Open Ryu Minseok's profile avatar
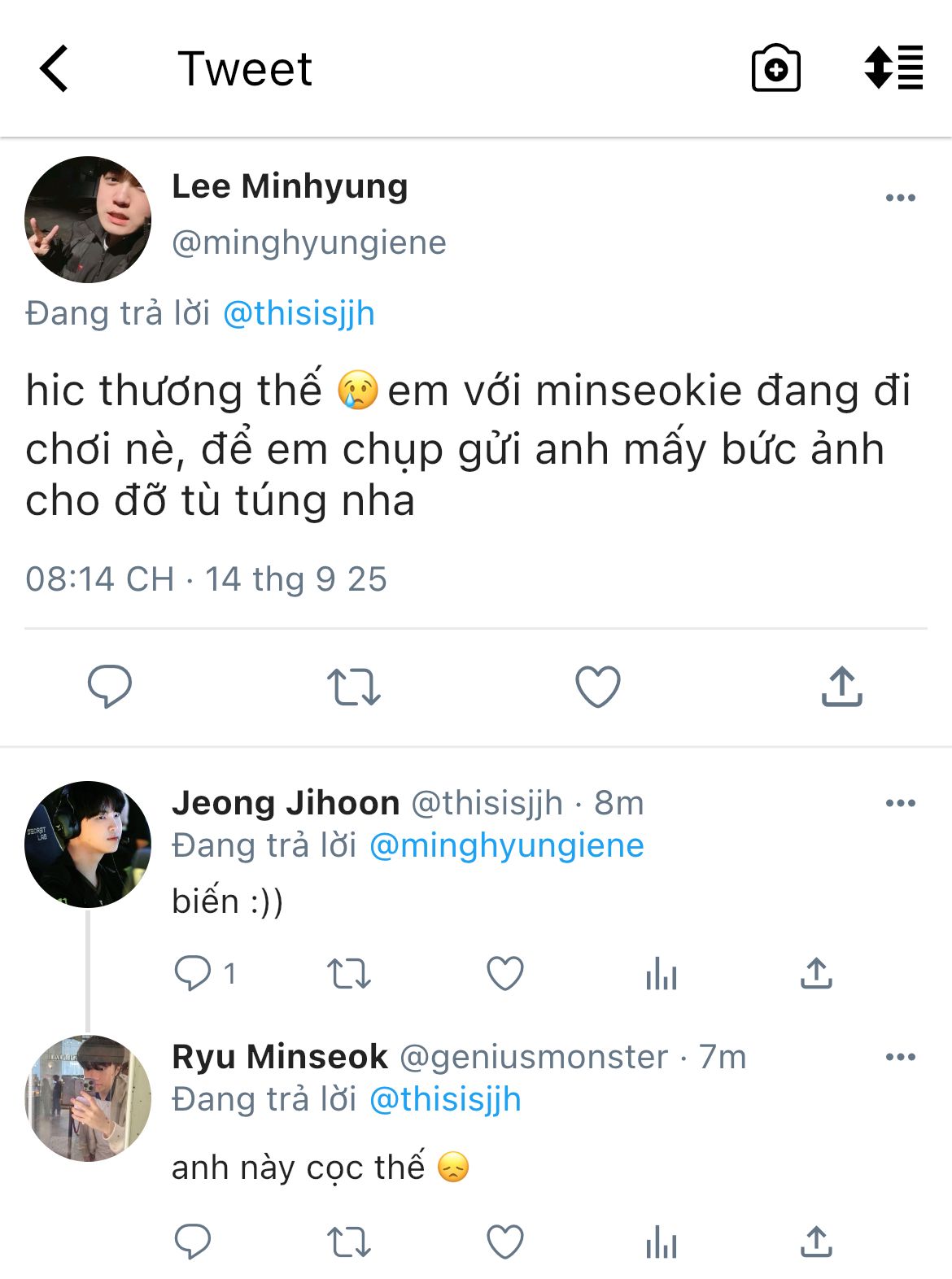 88,1098
